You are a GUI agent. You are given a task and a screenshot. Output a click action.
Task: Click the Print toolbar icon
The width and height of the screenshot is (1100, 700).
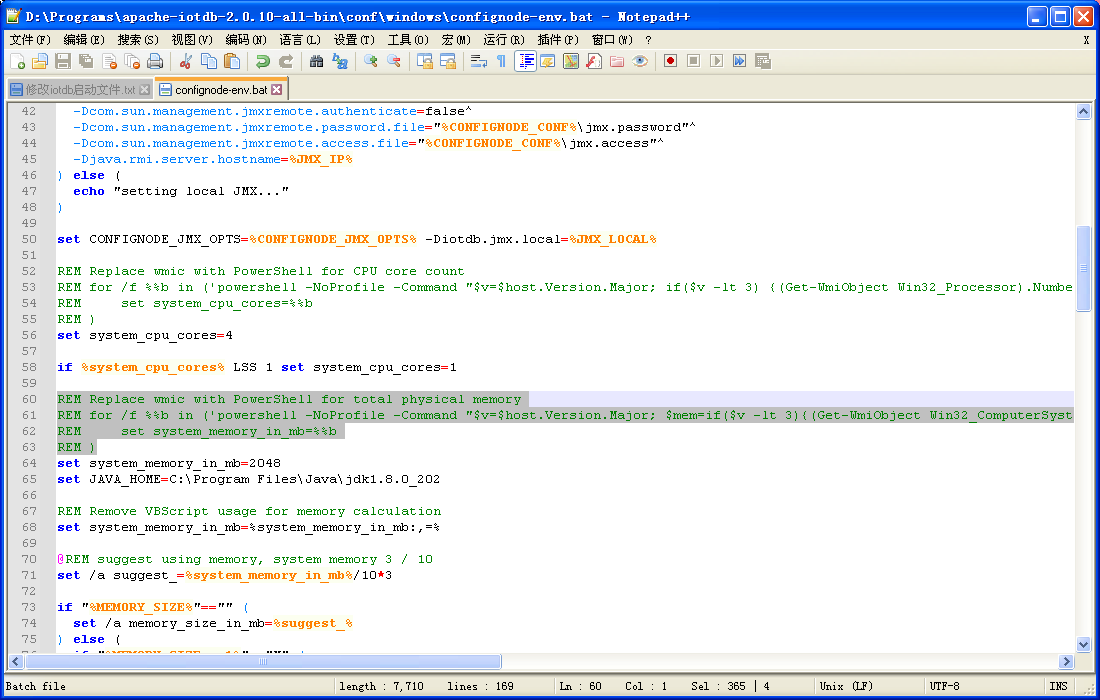(x=155, y=62)
